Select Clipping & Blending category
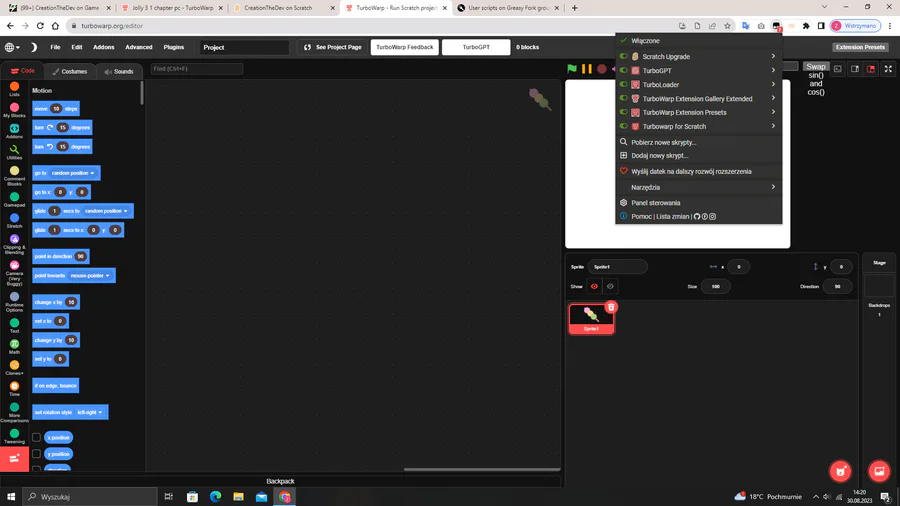 point(14,244)
